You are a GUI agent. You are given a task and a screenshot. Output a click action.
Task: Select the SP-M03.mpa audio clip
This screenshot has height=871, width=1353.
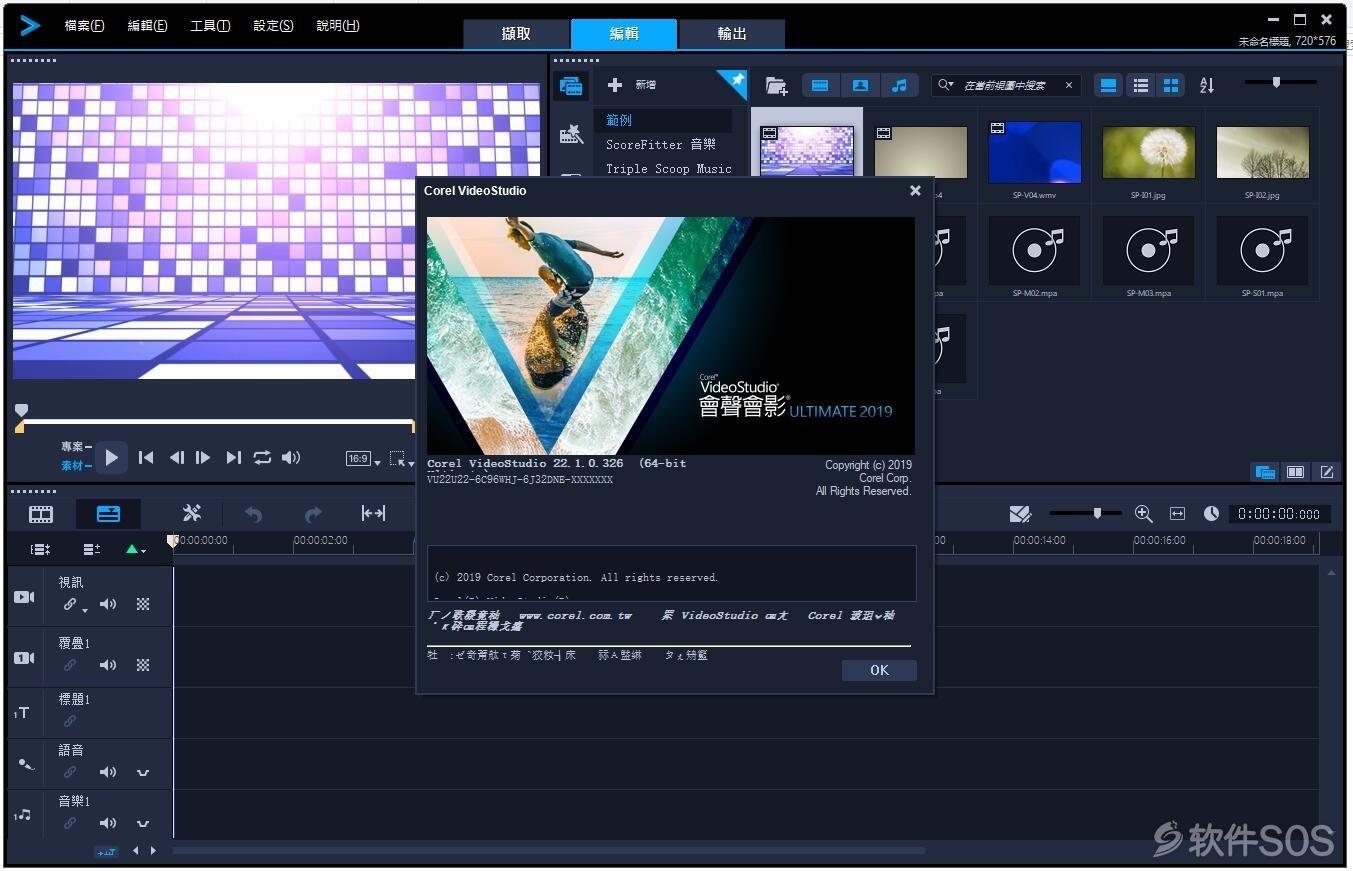pyautogui.click(x=1149, y=250)
